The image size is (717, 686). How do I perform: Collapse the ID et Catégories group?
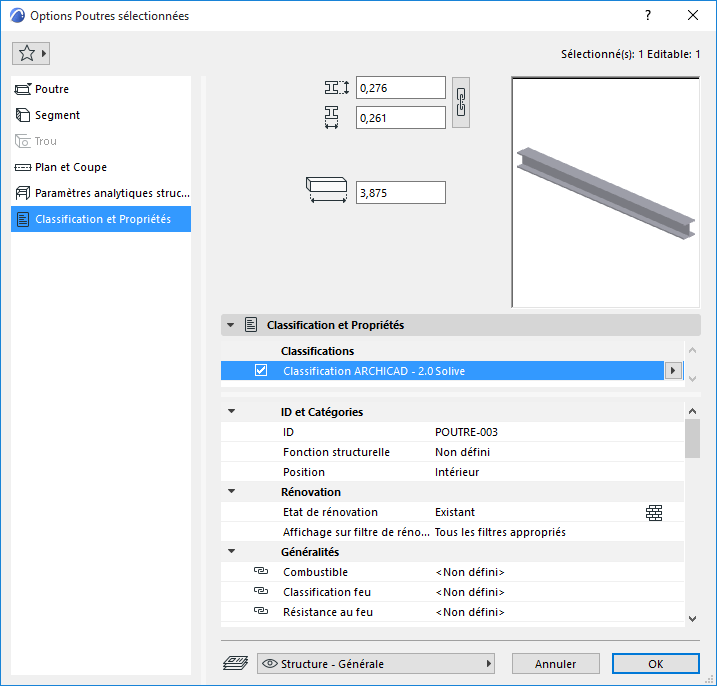232,411
